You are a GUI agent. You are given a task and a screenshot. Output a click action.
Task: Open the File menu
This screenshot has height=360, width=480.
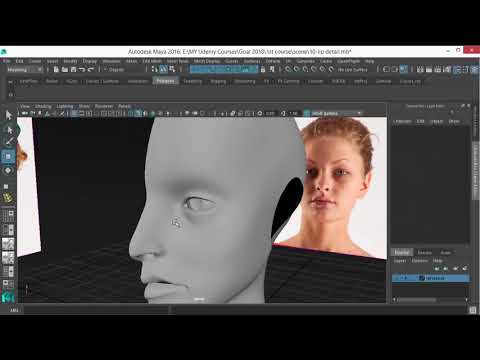pyautogui.click(x=7, y=61)
